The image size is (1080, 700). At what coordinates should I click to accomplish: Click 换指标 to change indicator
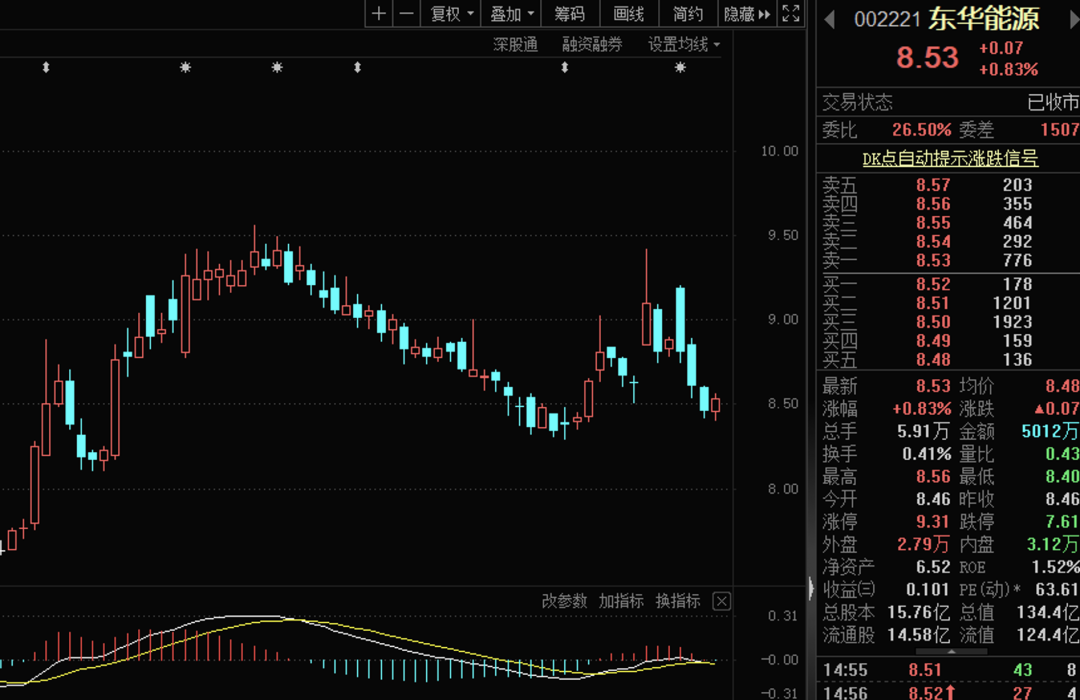pos(678,601)
